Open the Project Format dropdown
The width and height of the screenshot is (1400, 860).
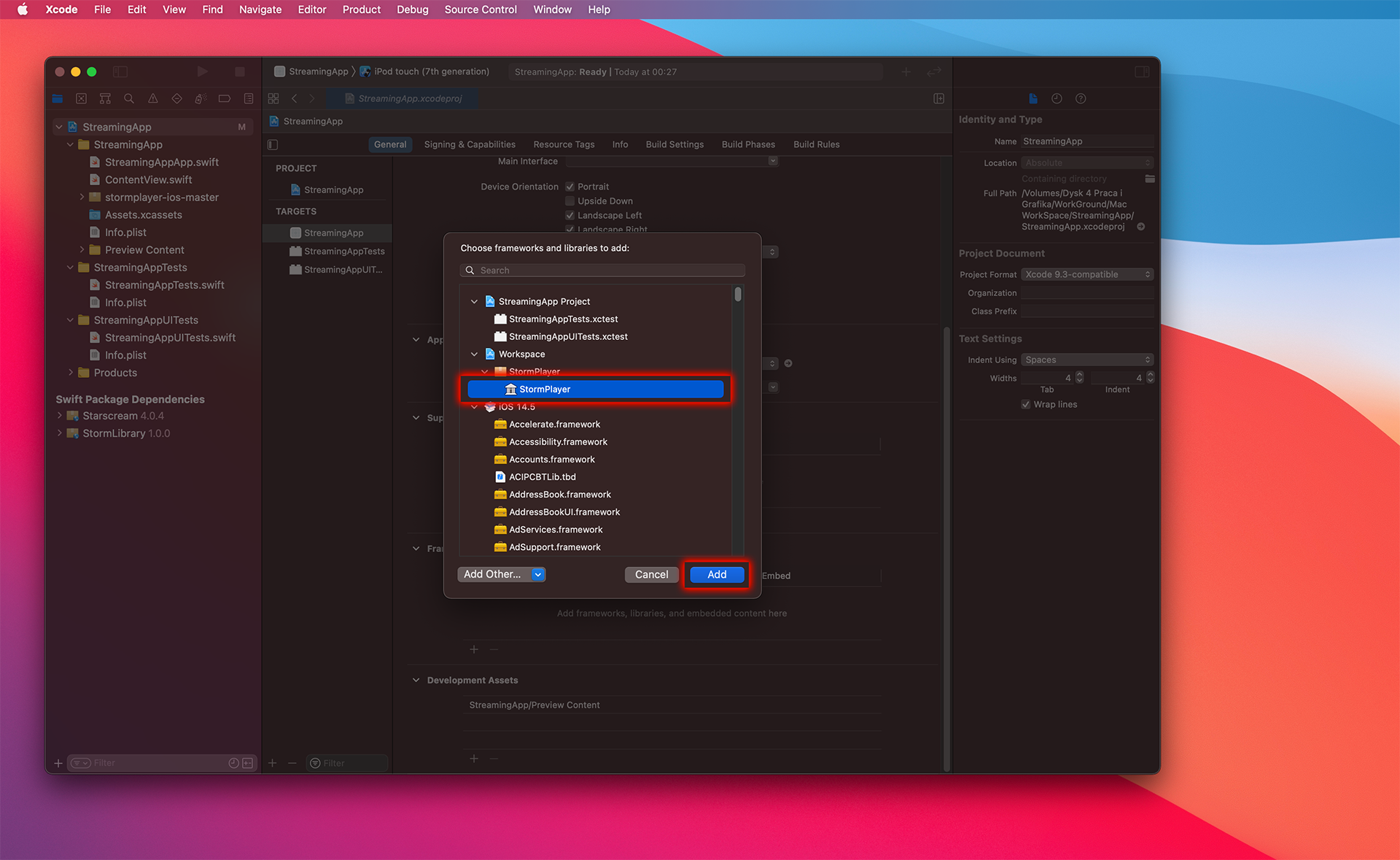tap(1087, 274)
